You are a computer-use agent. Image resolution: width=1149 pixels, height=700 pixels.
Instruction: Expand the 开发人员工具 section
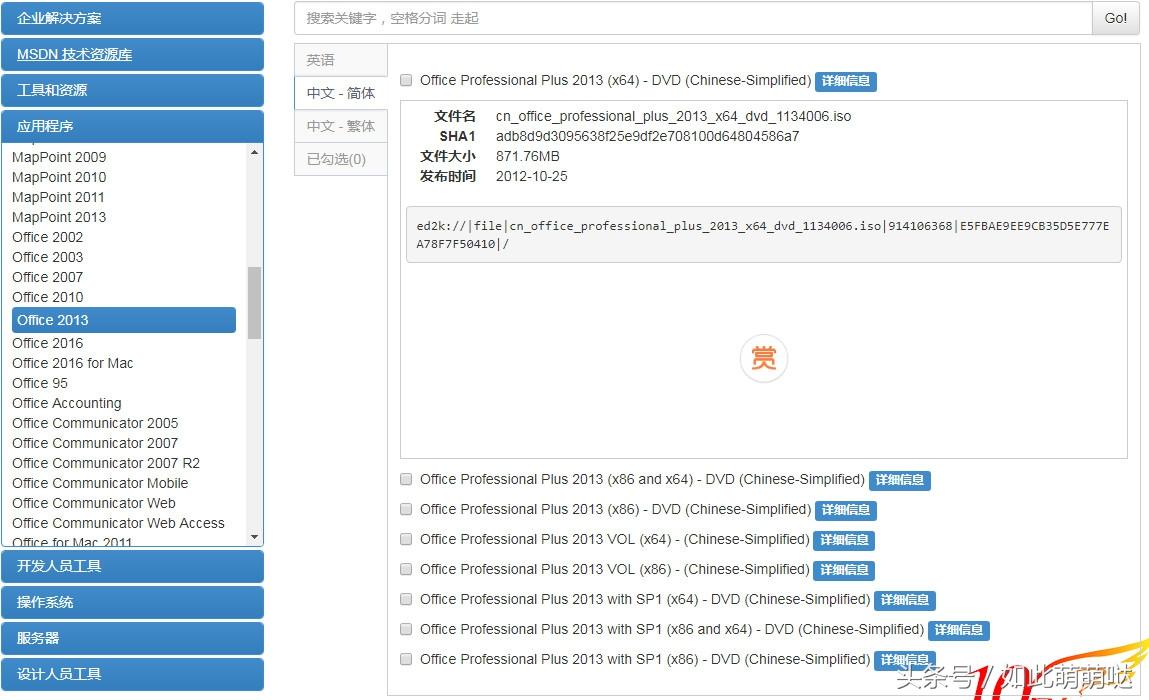133,566
